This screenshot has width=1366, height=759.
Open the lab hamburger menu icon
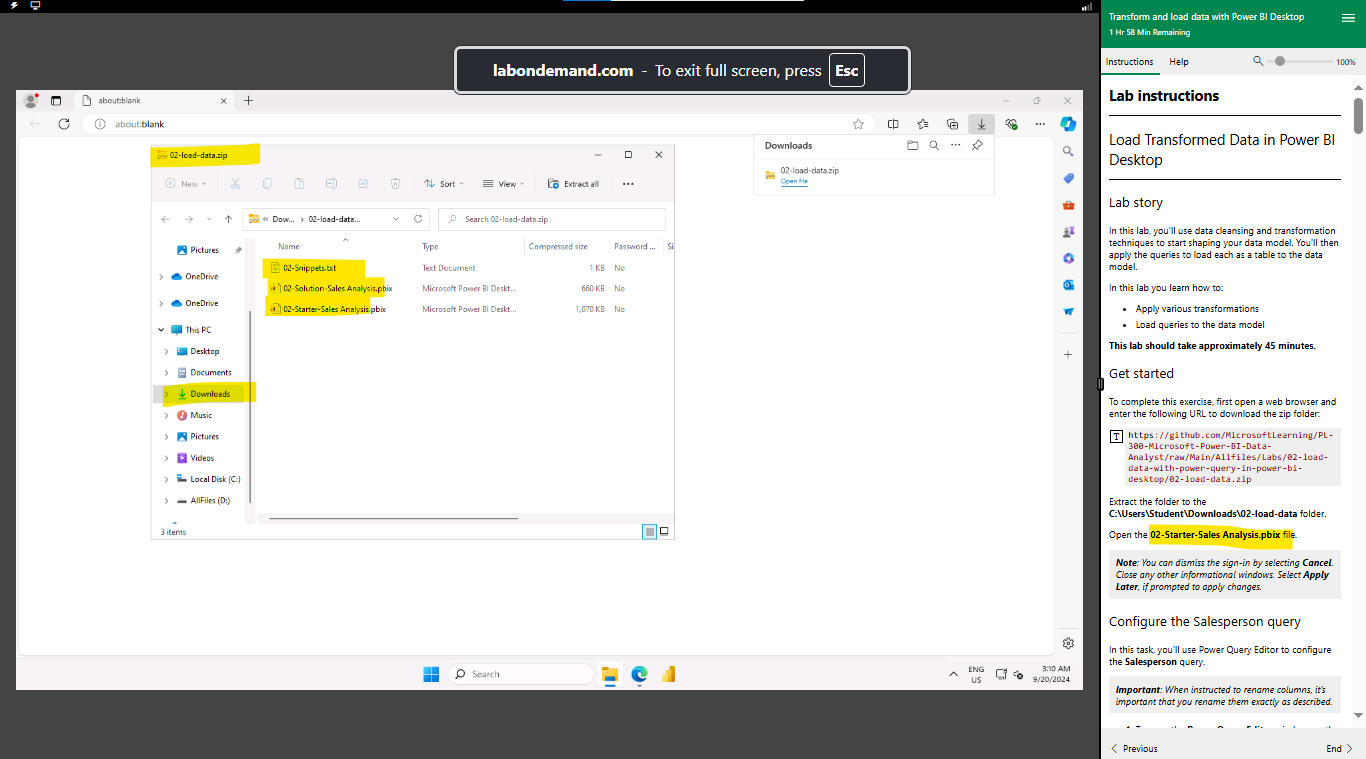pyautogui.click(x=1348, y=18)
